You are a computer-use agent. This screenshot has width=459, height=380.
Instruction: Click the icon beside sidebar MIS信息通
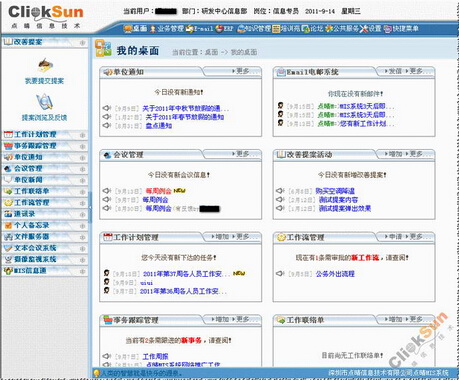pos(8,271)
